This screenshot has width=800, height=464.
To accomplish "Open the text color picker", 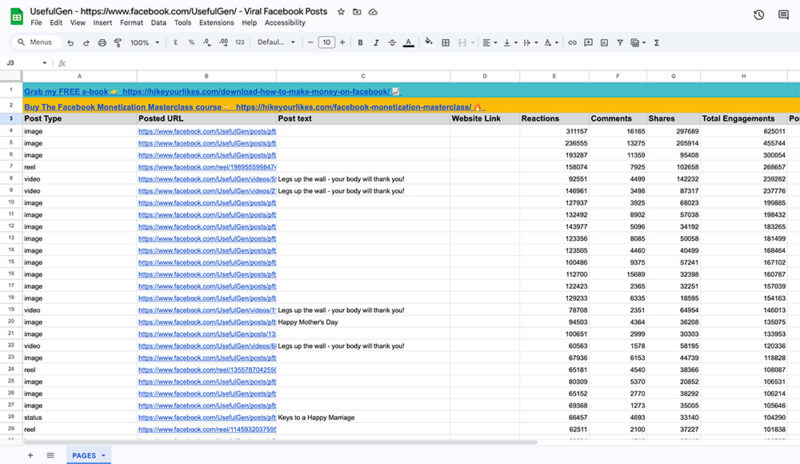I will [407, 43].
